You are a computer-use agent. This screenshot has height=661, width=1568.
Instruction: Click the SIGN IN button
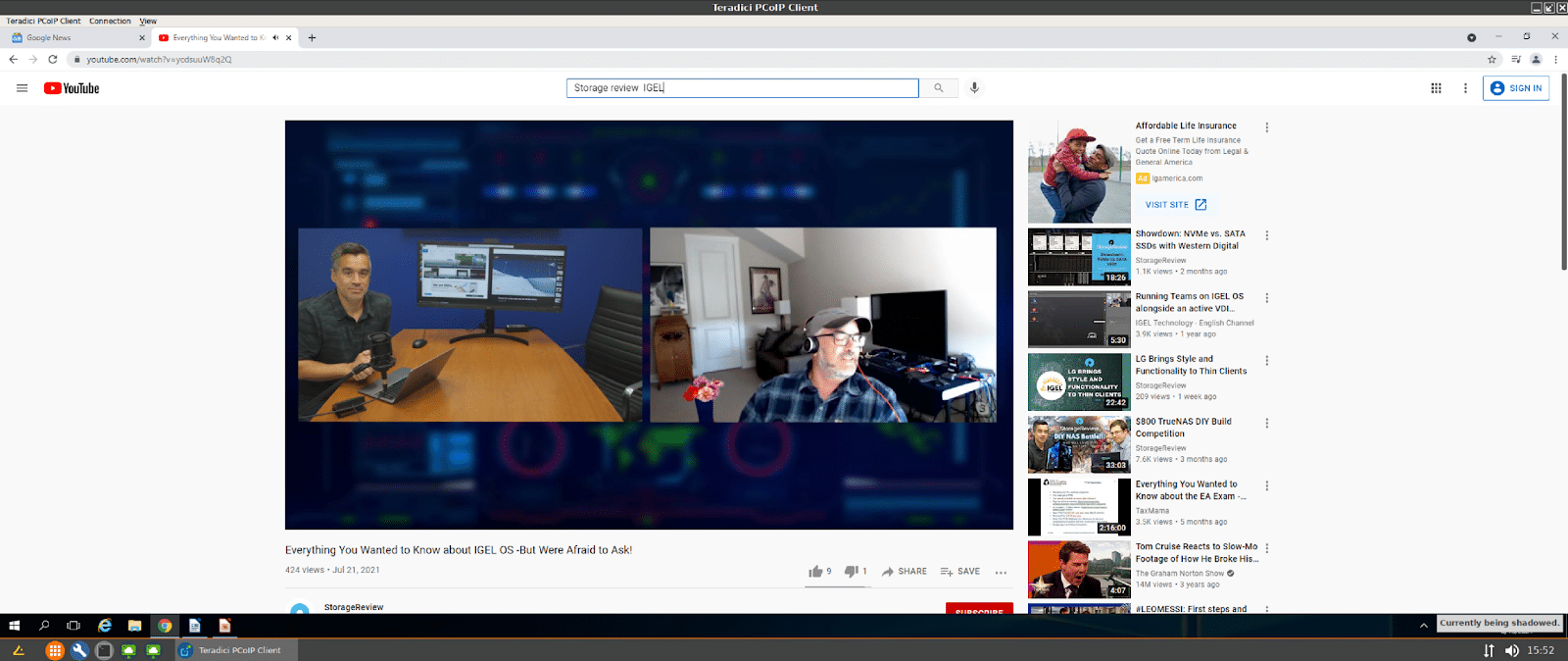coord(1516,88)
